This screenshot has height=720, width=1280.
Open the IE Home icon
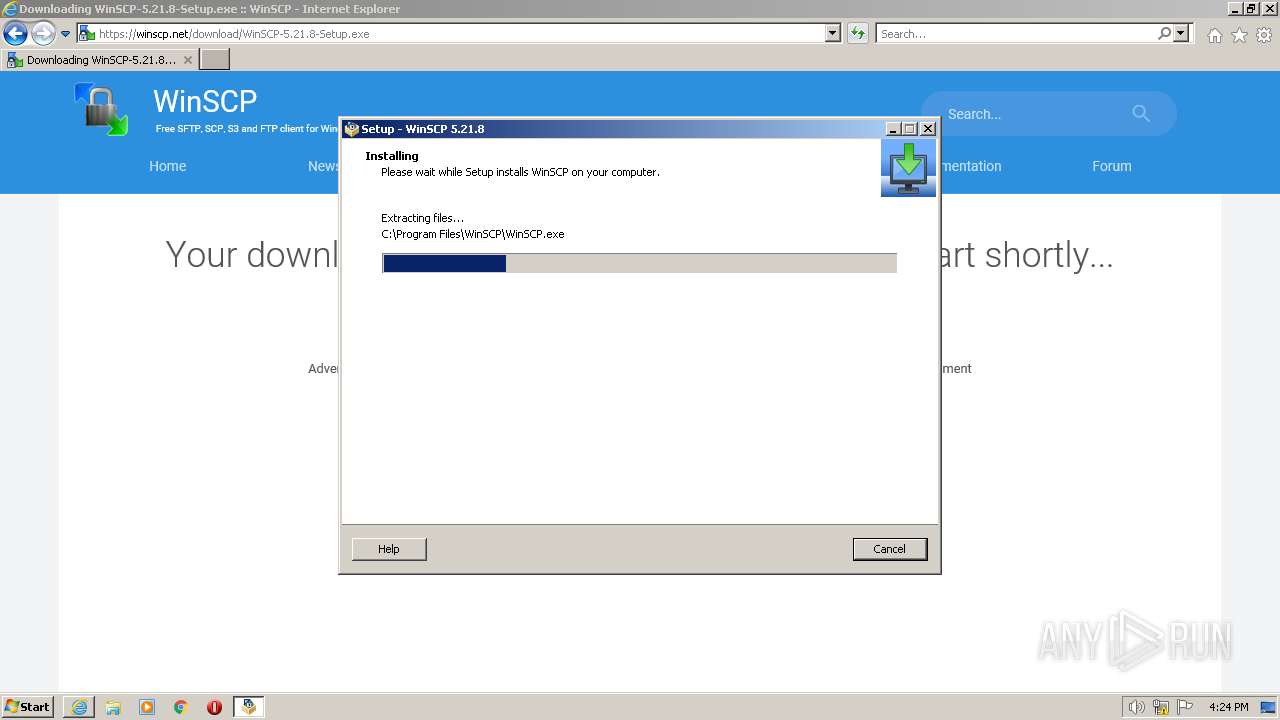coord(1214,35)
